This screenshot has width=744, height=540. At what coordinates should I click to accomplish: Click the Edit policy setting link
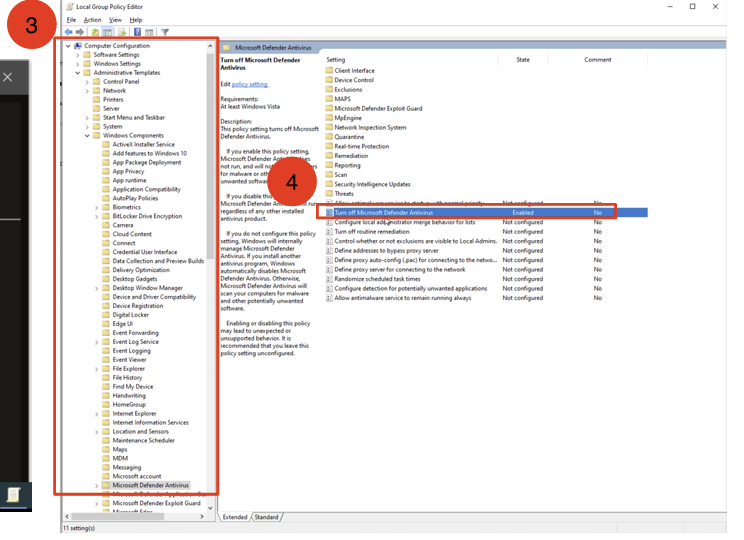250,84
